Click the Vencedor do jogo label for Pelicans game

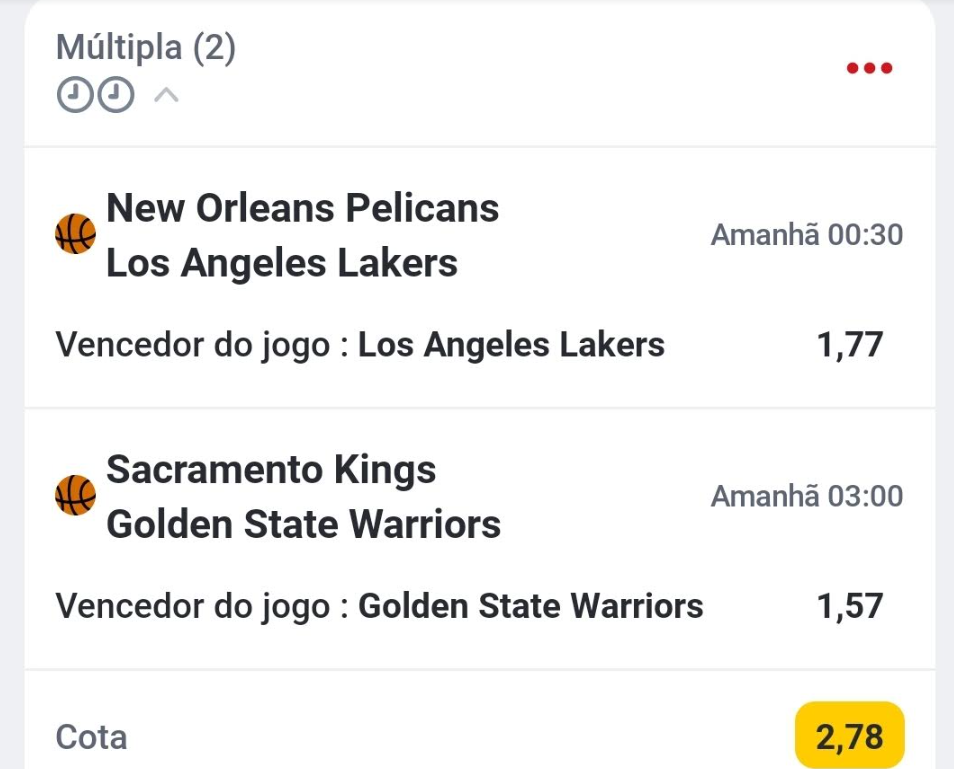[x=193, y=345]
